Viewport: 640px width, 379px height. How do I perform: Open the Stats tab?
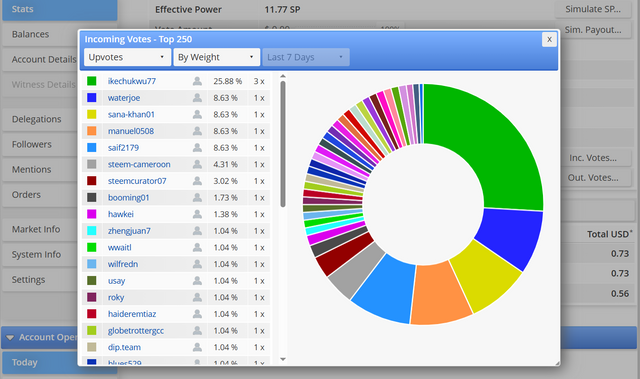(60, 9)
